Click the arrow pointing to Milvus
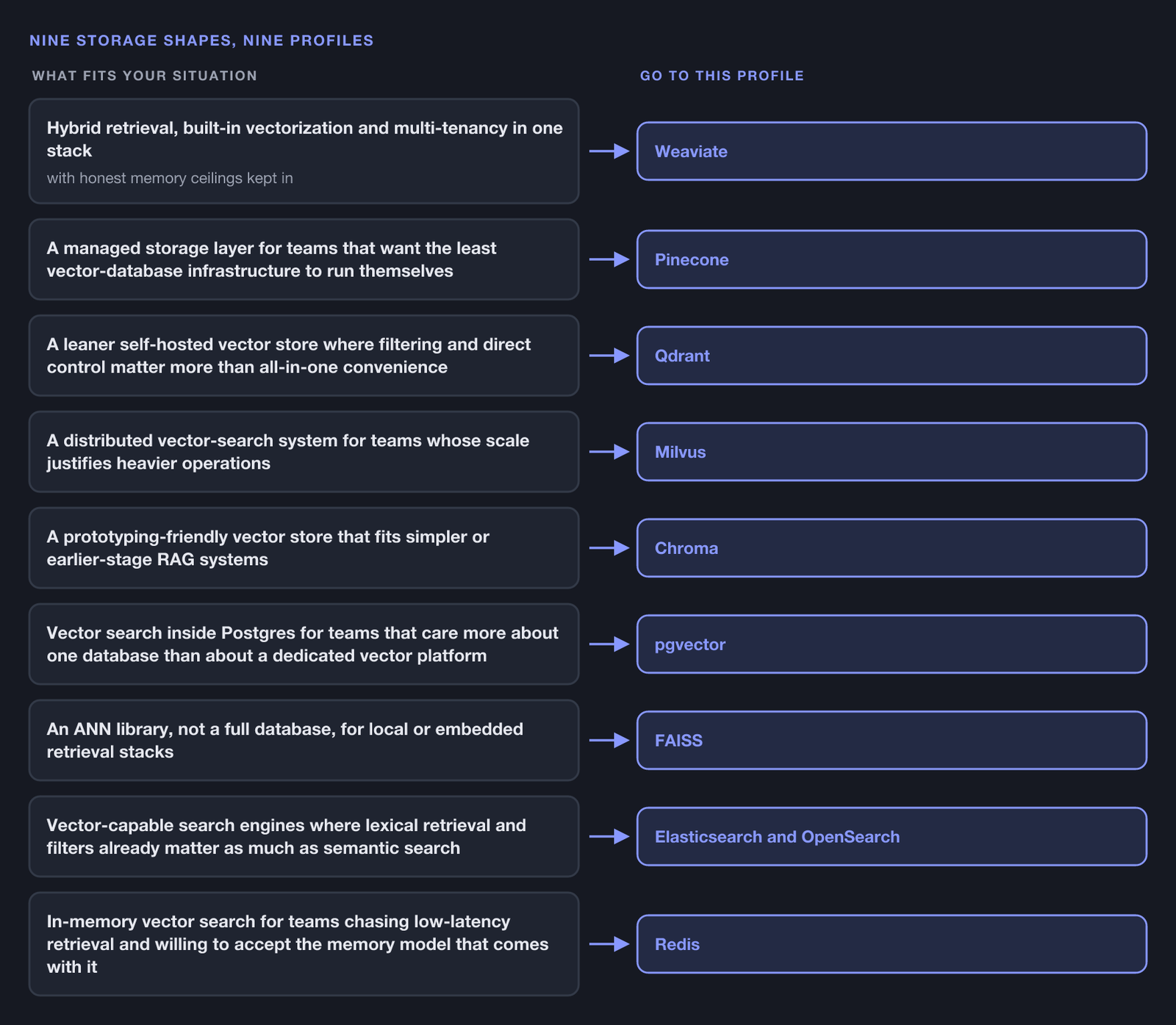Viewport: 1176px width, 1025px height. pyautogui.click(x=609, y=452)
